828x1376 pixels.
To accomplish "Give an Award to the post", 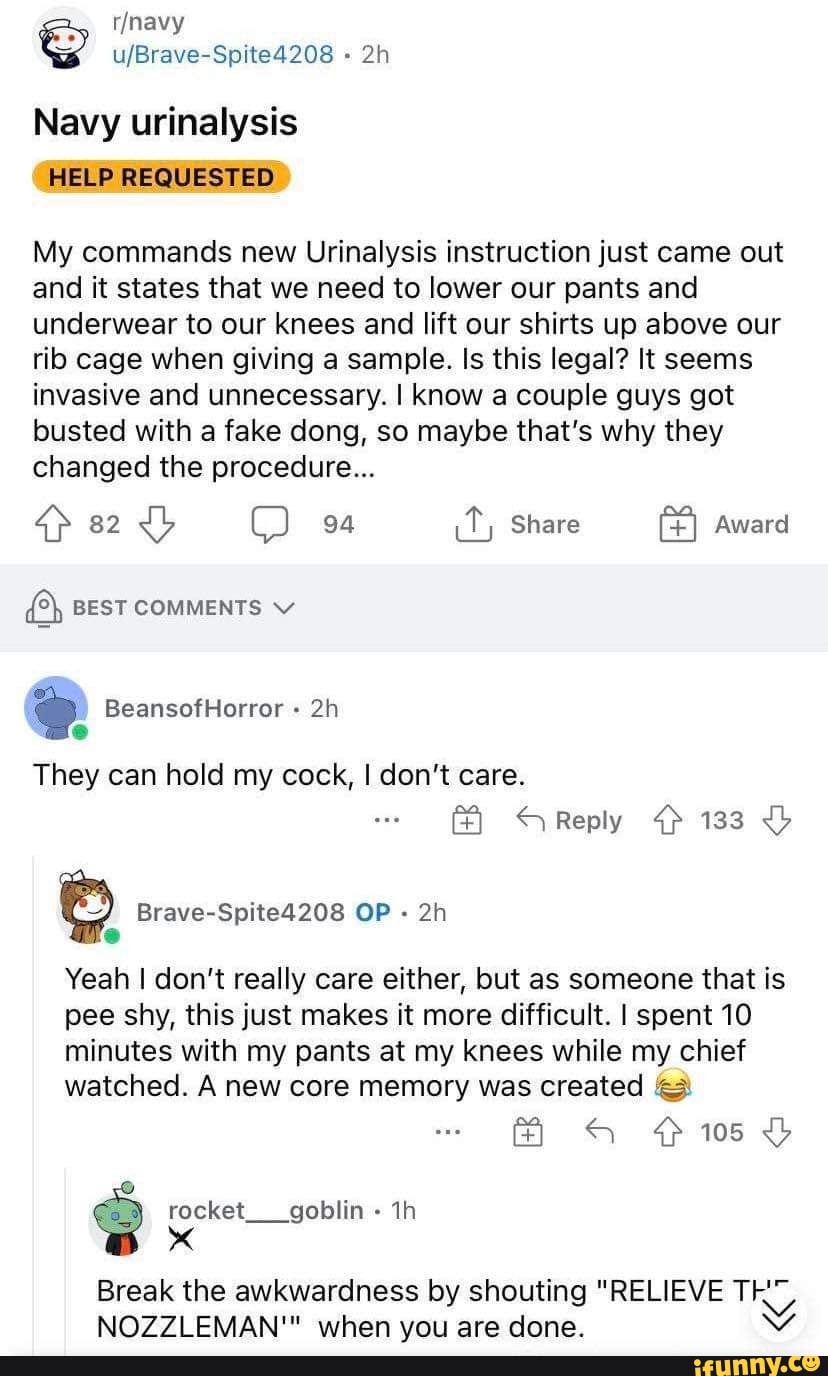I will 724,524.
